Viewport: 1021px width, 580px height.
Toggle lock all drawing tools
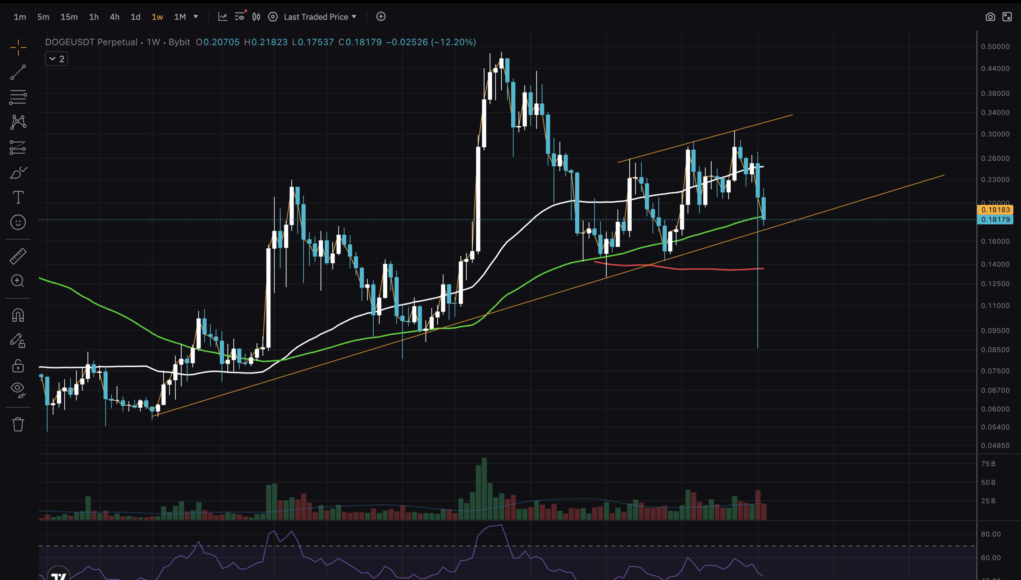click(18, 365)
